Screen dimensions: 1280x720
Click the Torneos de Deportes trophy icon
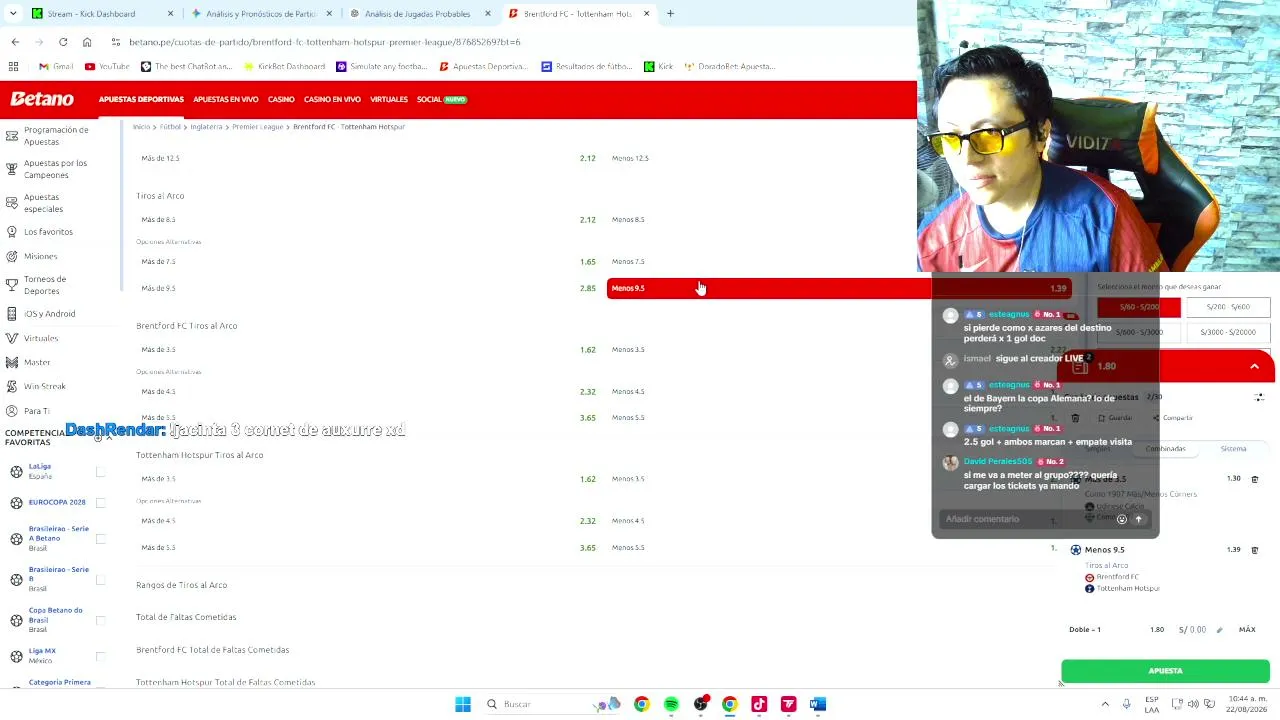12,285
